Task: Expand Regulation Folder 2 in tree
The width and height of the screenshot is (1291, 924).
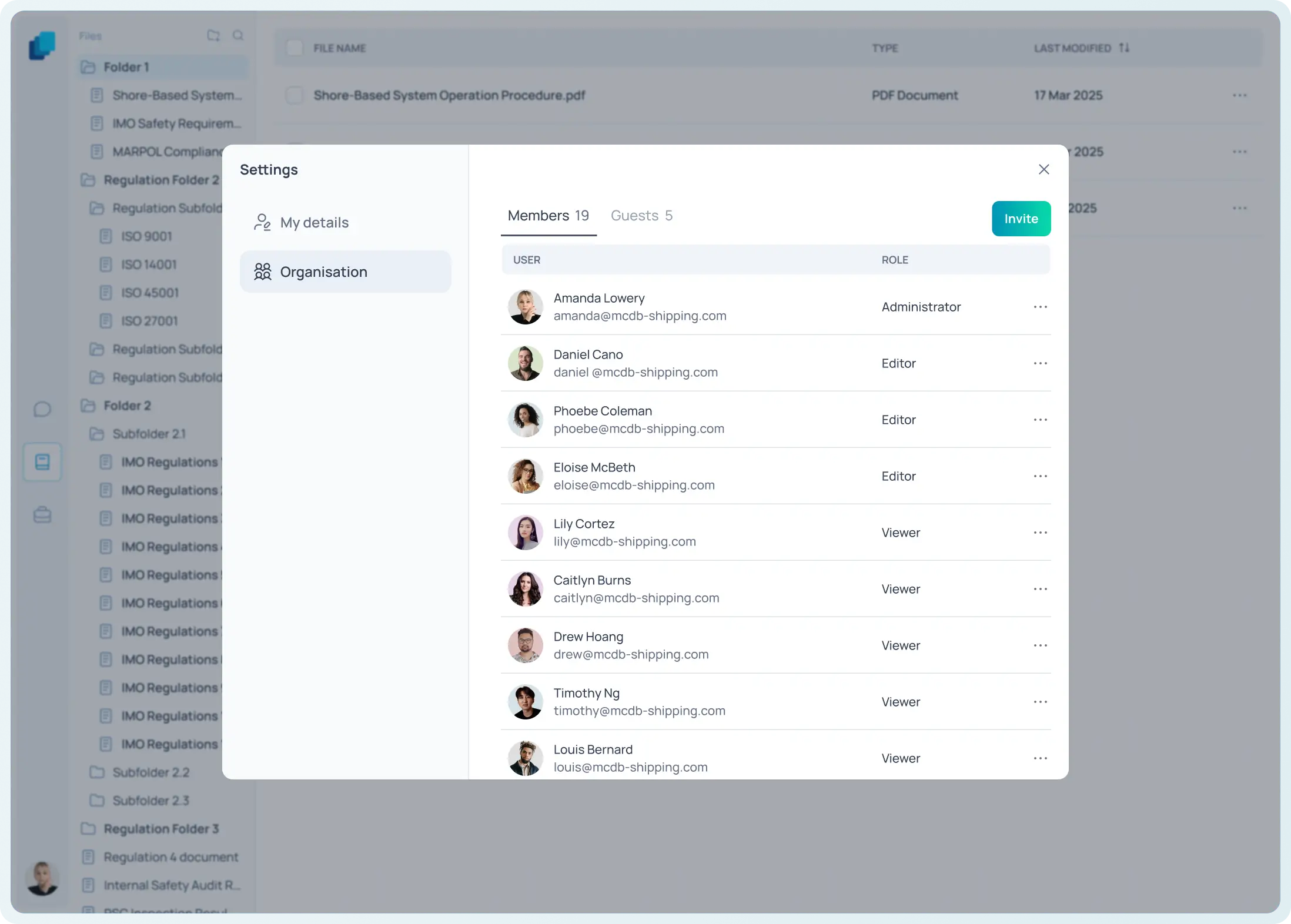Action: 150,180
